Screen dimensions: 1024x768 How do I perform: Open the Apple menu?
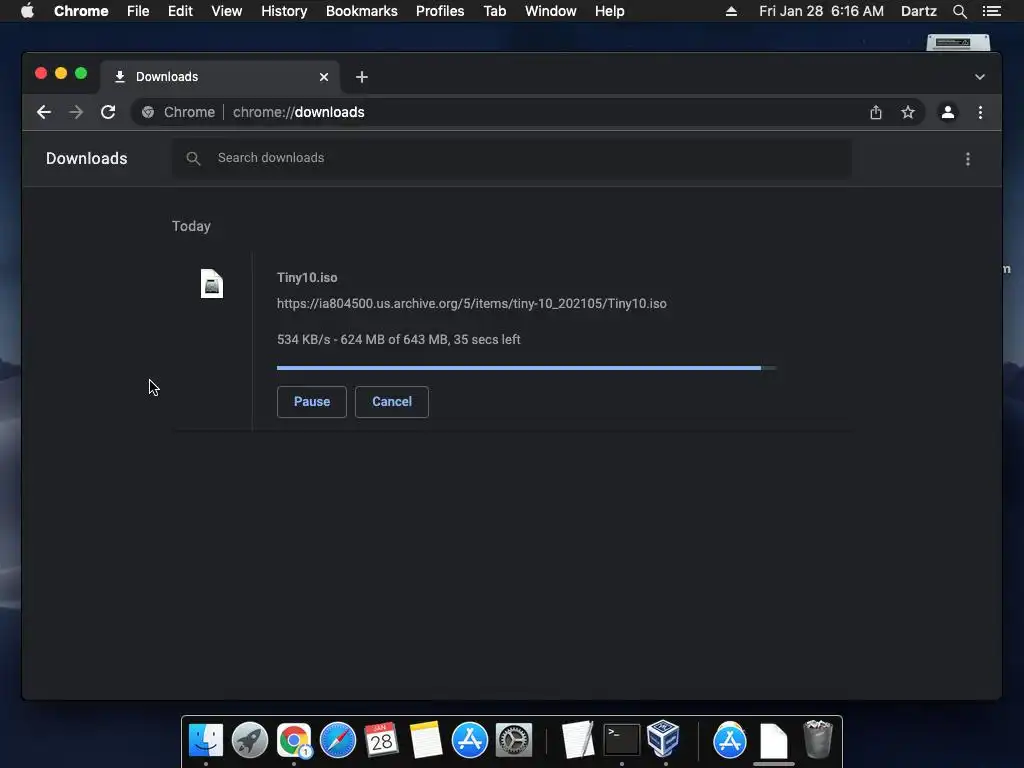click(x=27, y=11)
